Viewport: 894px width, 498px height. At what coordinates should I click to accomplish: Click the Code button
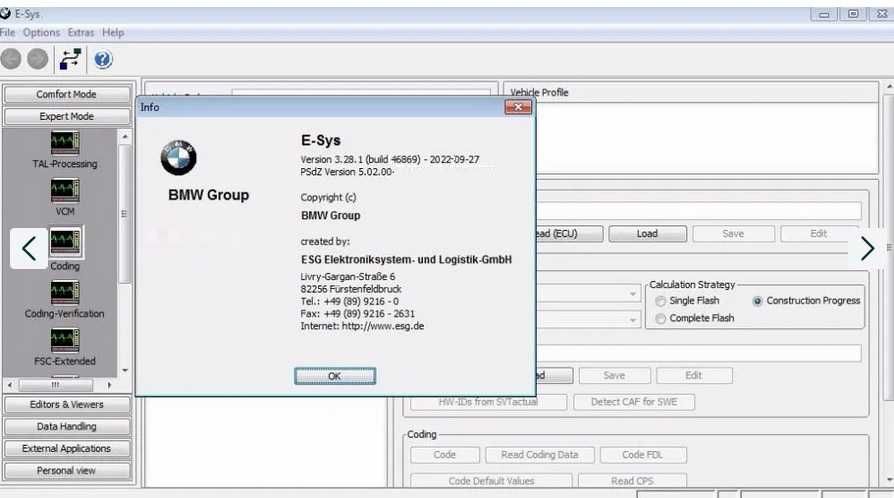tap(445, 455)
